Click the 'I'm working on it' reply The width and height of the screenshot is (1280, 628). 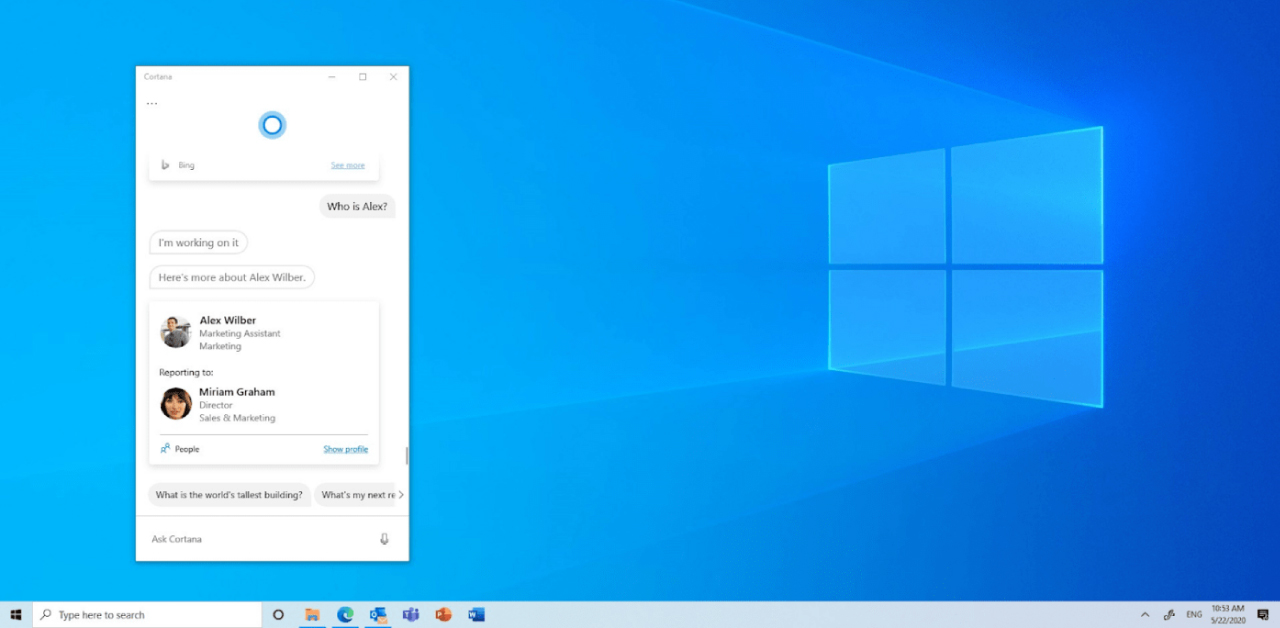click(198, 242)
